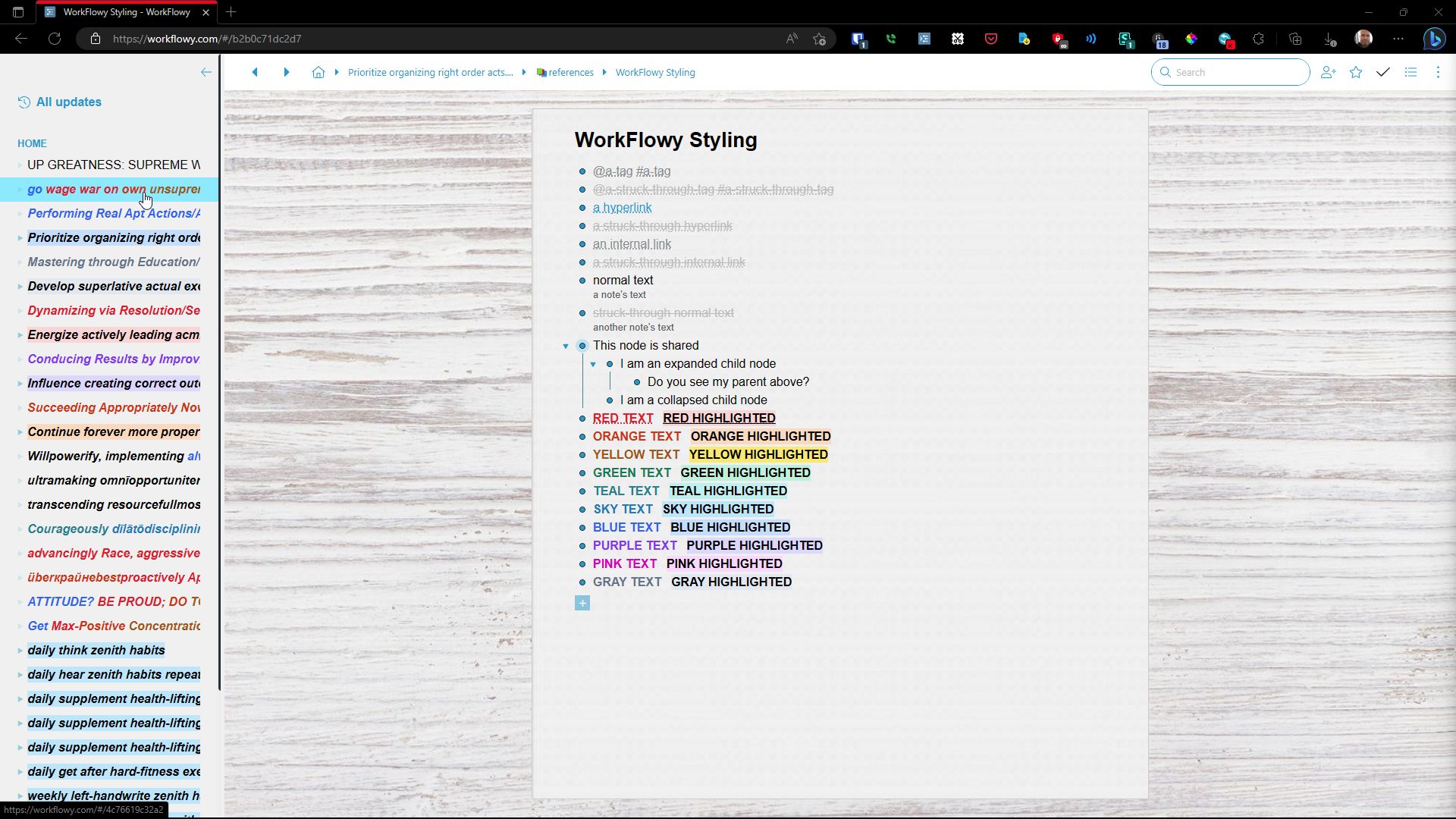1456x819 pixels.
Task: Open a new browser tab
Action: [x=231, y=12]
